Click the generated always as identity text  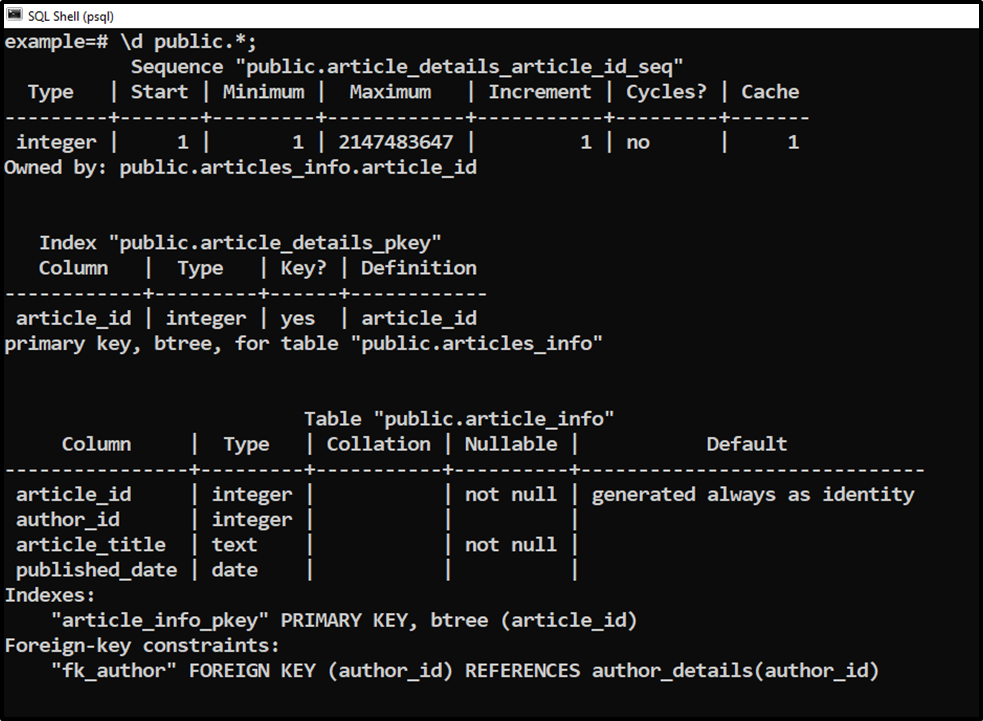(x=753, y=495)
